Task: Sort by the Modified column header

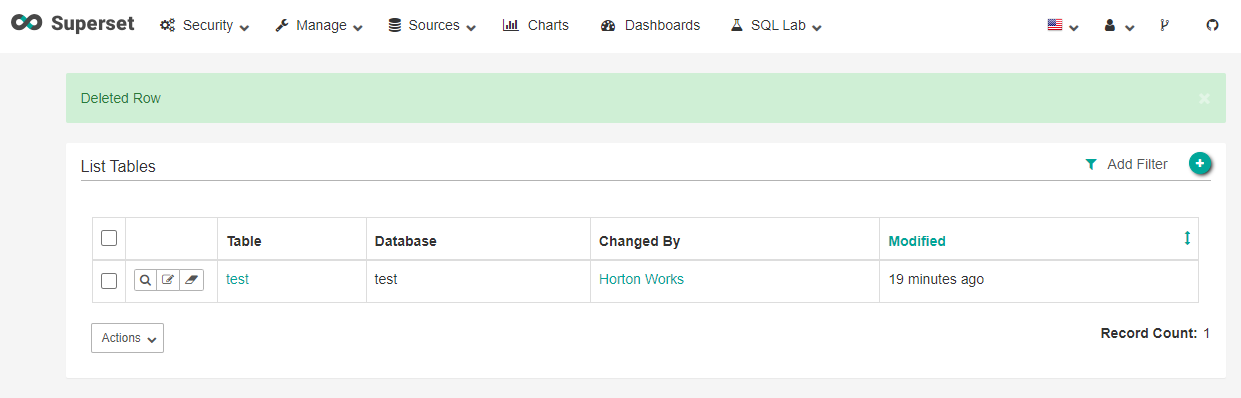Action: pos(917,241)
